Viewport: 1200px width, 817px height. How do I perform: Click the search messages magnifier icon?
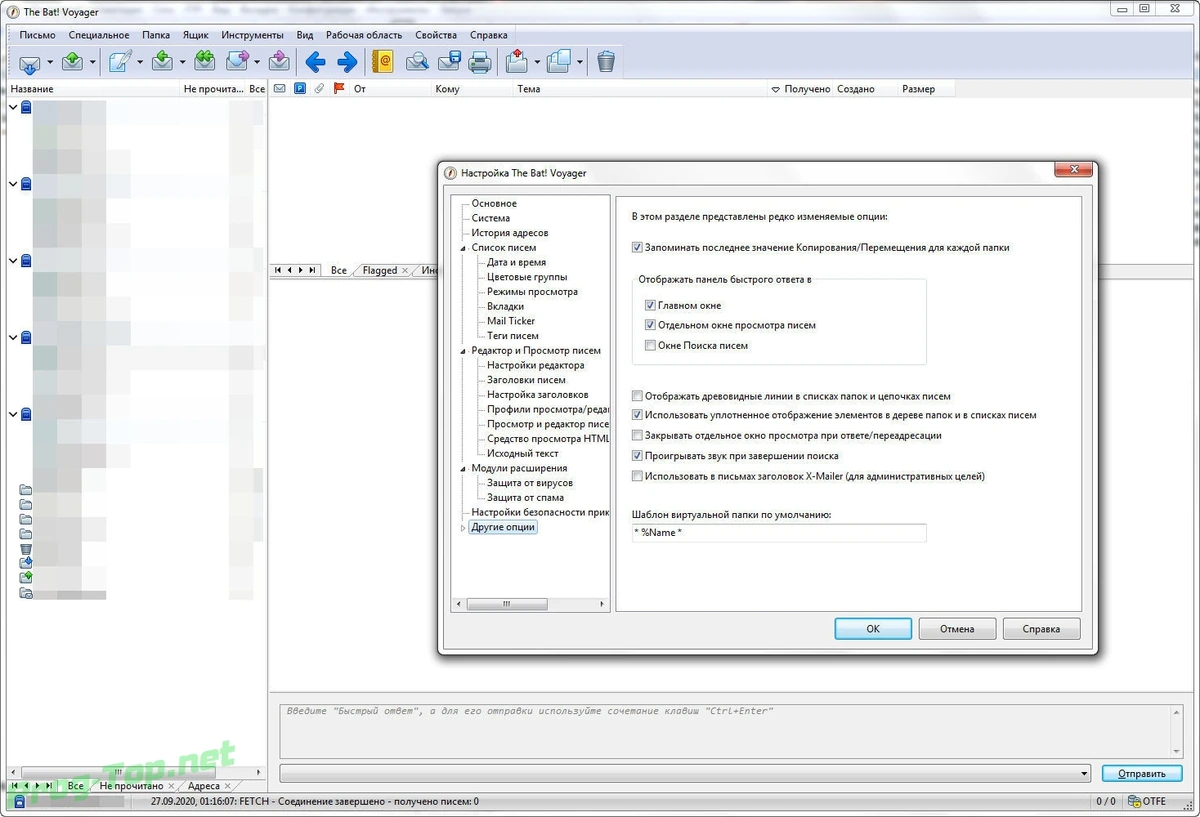point(417,62)
